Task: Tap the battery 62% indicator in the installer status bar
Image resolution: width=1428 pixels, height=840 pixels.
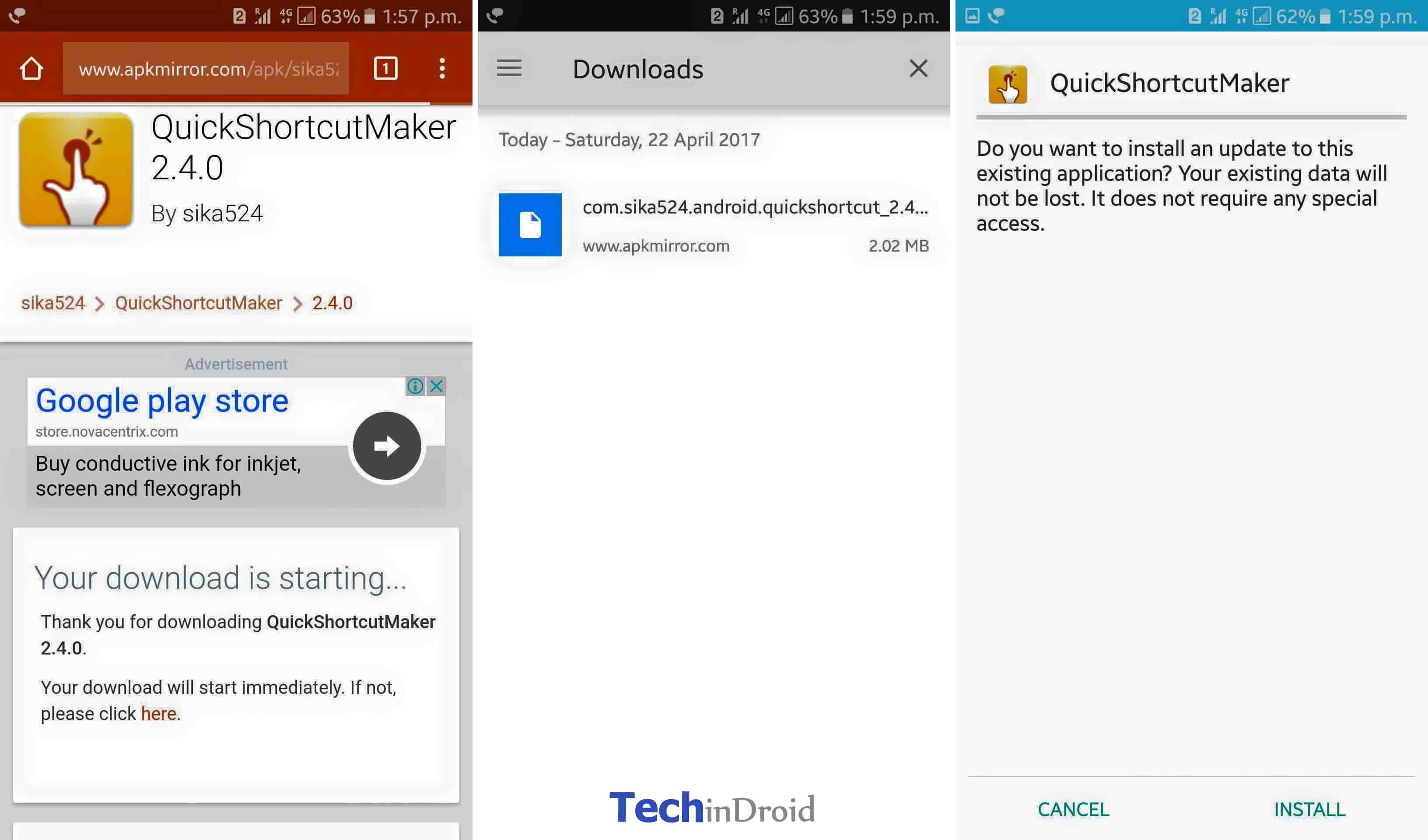Action: click(x=1303, y=17)
